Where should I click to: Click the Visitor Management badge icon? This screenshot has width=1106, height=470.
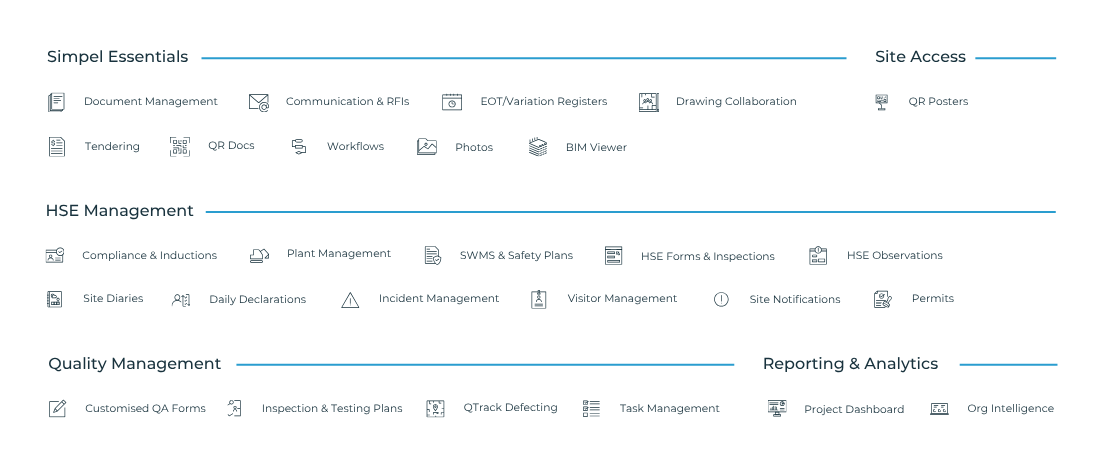[x=539, y=299]
